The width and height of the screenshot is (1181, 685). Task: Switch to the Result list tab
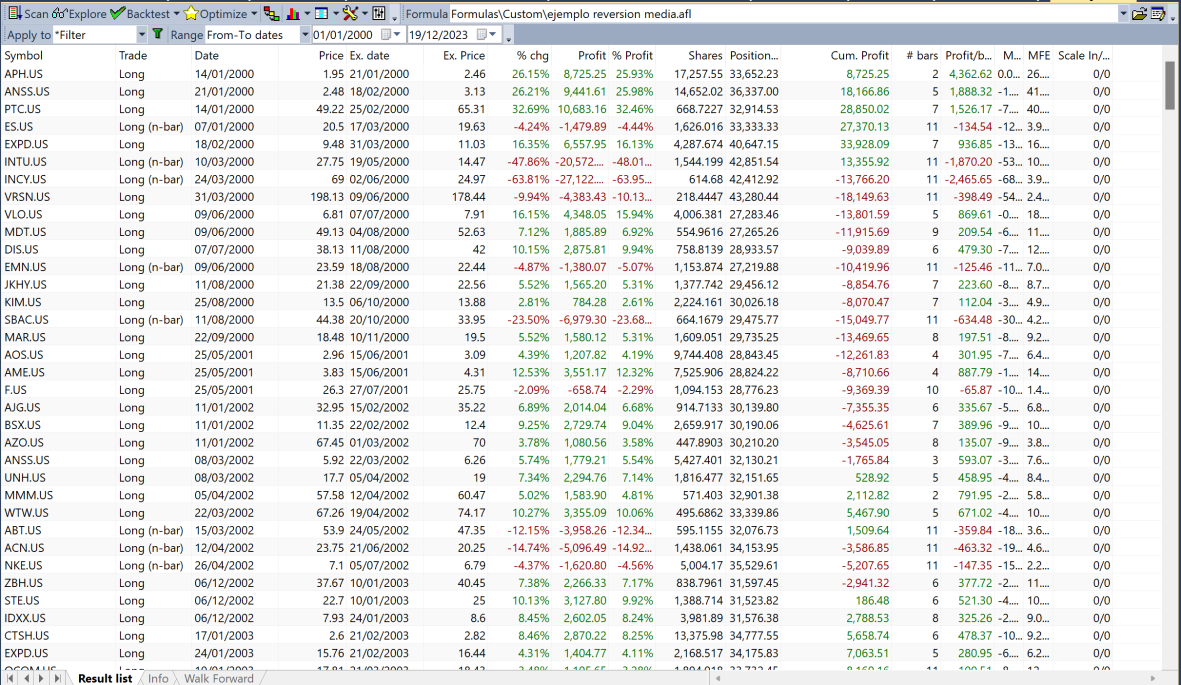point(105,678)
